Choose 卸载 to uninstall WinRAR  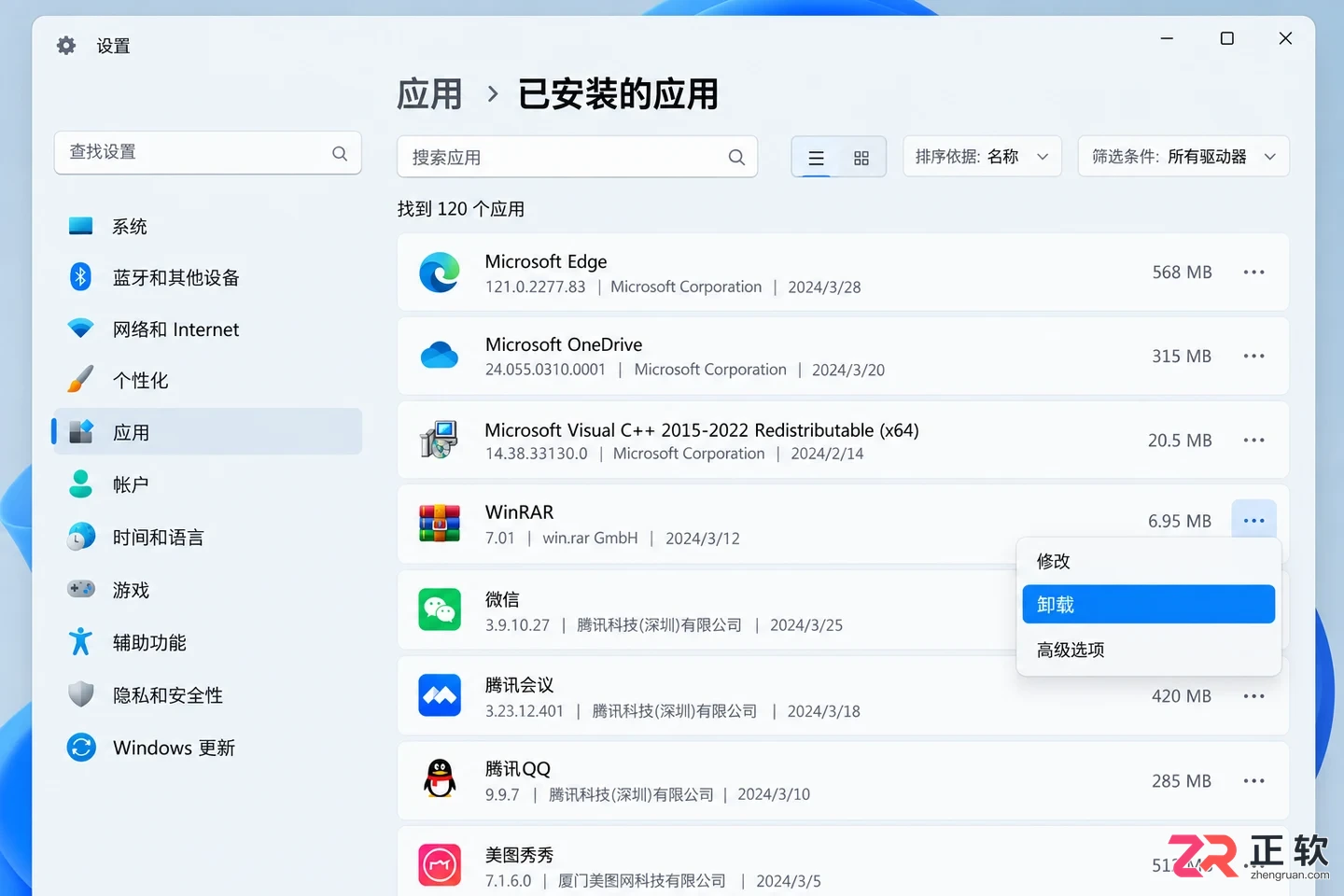pos(1148,604)
